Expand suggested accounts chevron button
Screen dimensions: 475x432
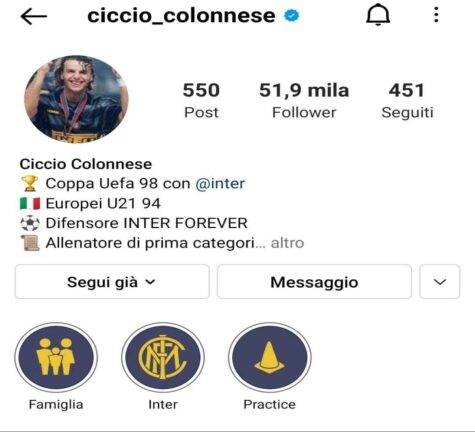click(440, 282)
